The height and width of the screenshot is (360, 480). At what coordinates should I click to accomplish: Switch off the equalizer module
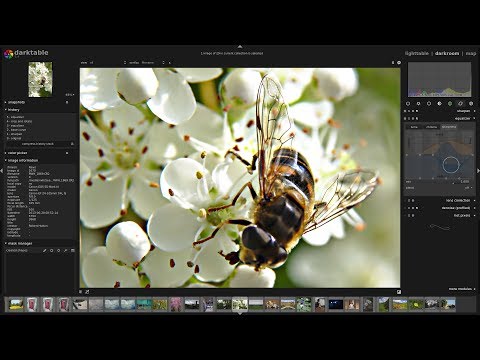[405, 118]
